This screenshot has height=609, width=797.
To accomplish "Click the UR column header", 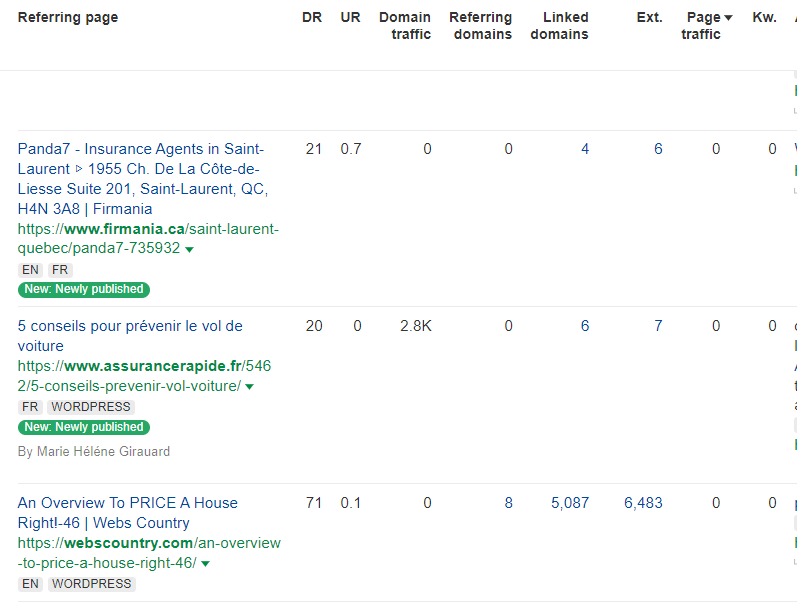I will click(x=350, y=17).
